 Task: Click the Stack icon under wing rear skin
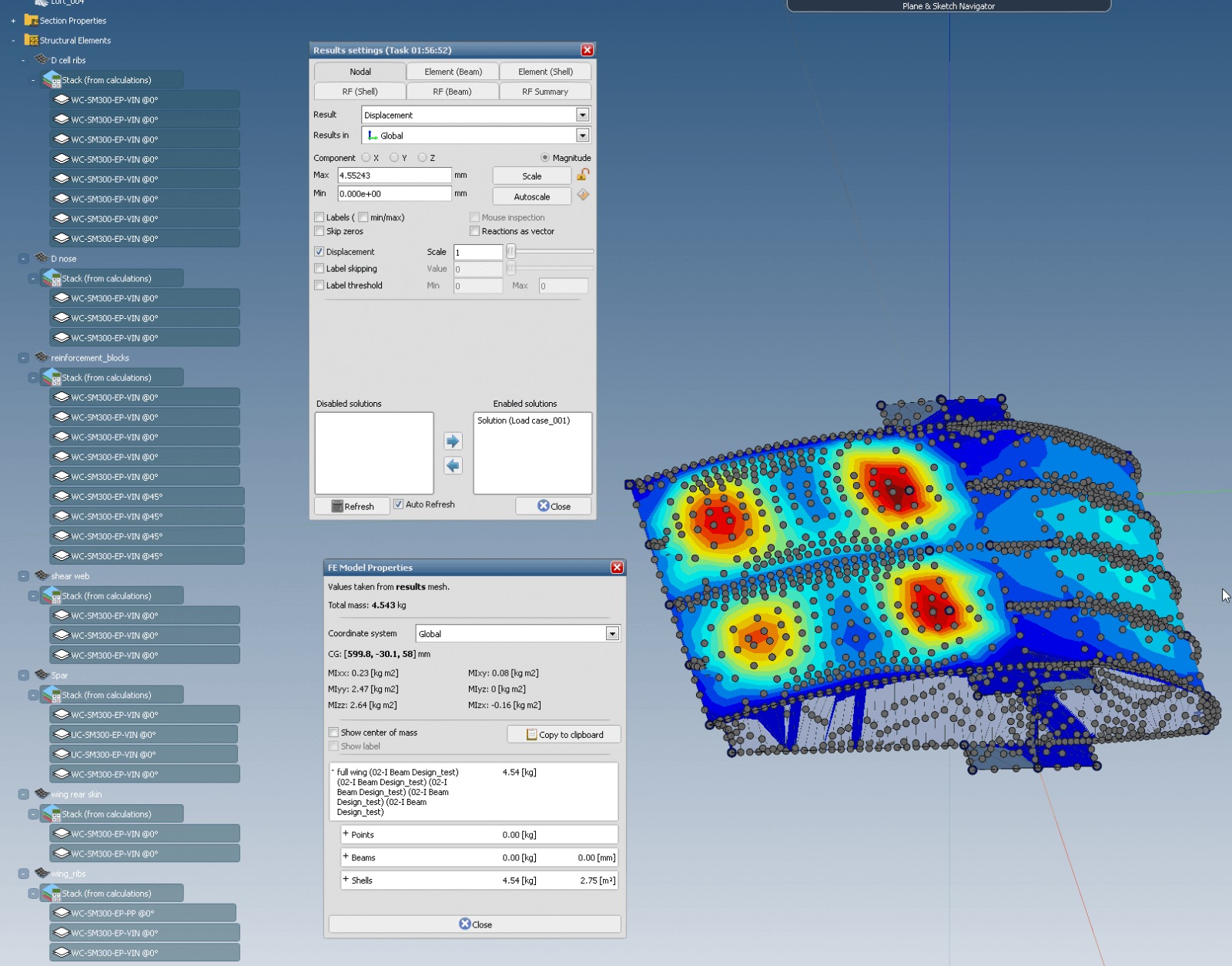coord(52,813)
